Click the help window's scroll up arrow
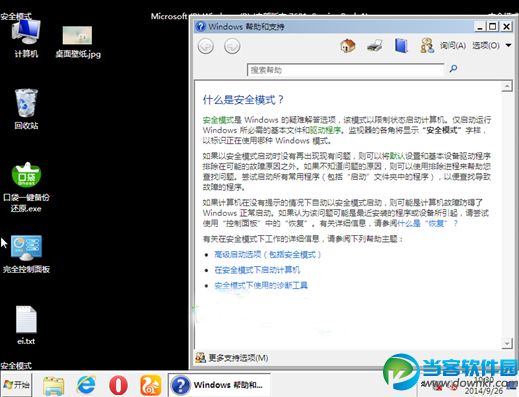 click(x=507, y=86)
